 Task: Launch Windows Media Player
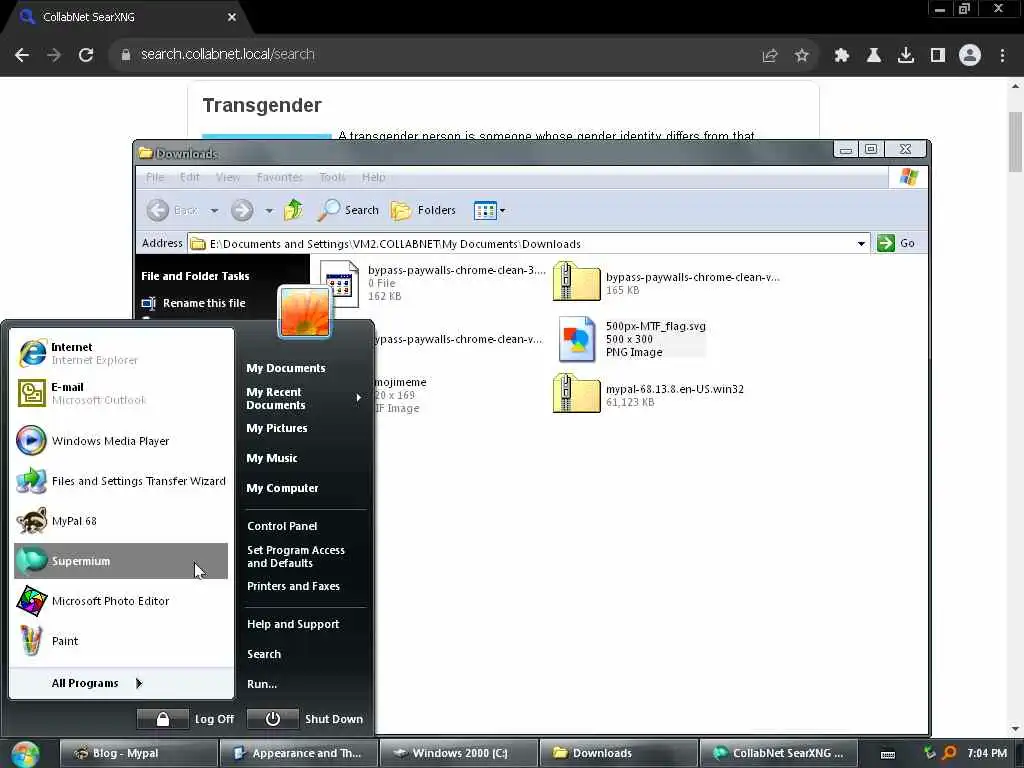[x=121, y=441]
